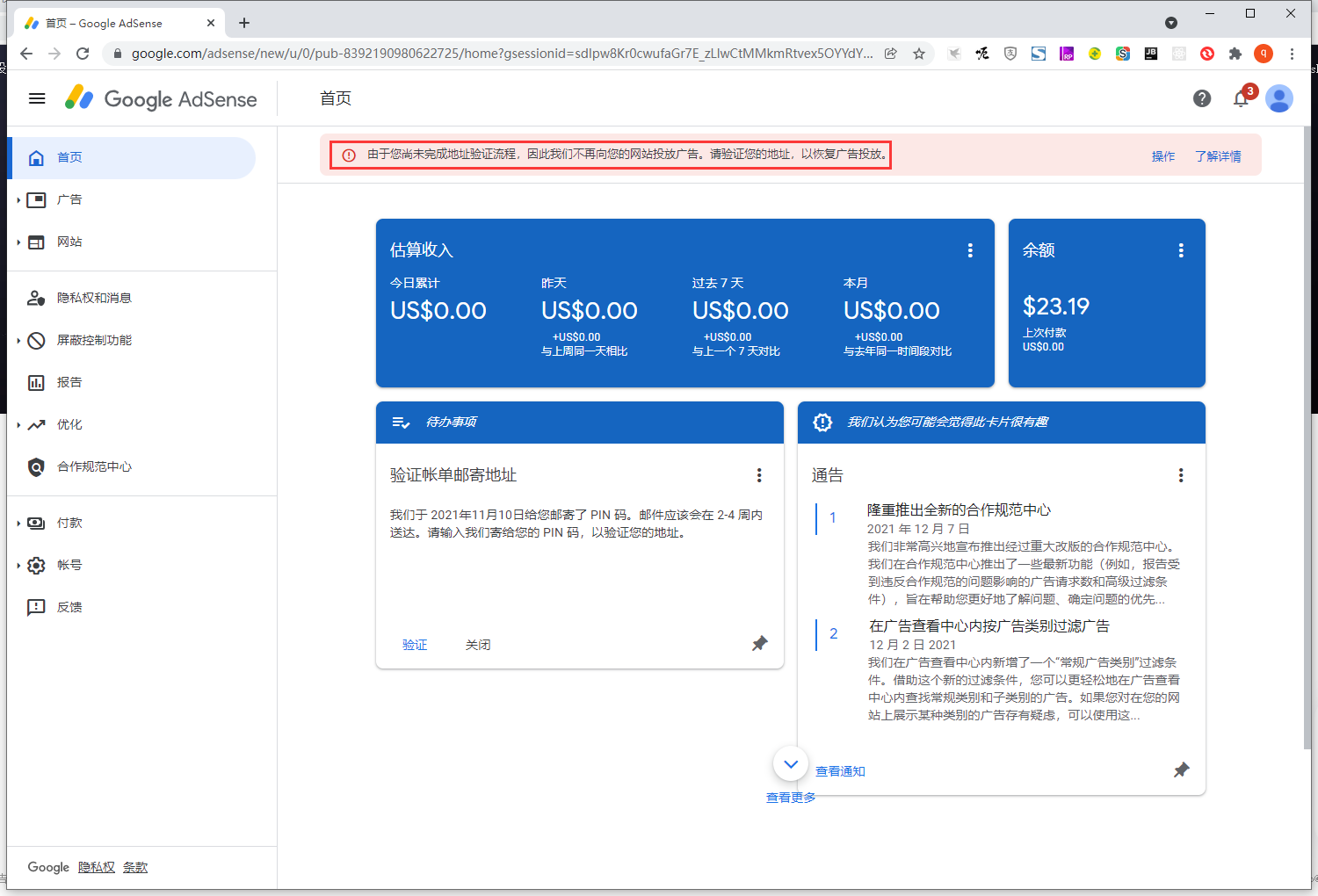Open more options on 余额 card
Image resolution: width=1318 pixels, height=896 pixels.
[1181, 250]
